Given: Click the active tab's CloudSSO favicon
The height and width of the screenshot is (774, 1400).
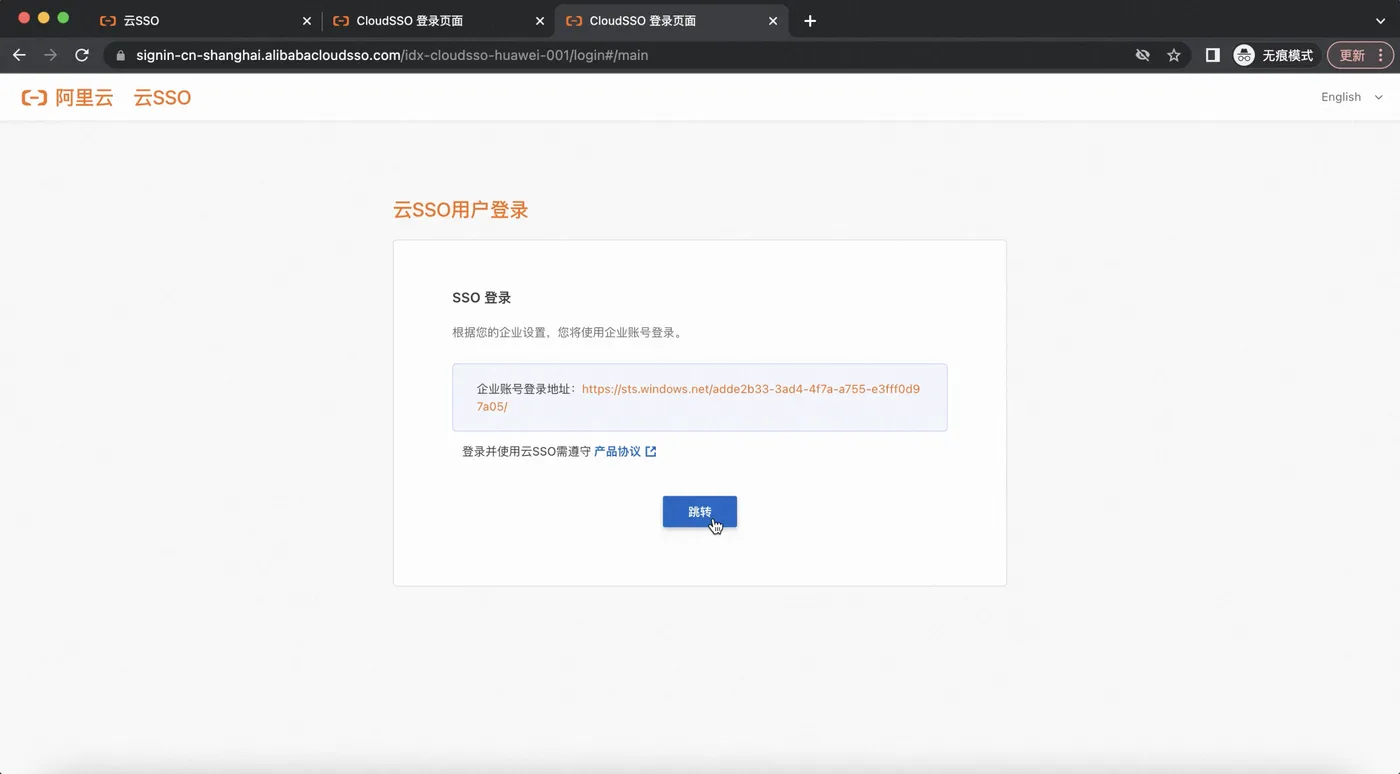Looking at the screenshot, I should click(x=574, y=21).
